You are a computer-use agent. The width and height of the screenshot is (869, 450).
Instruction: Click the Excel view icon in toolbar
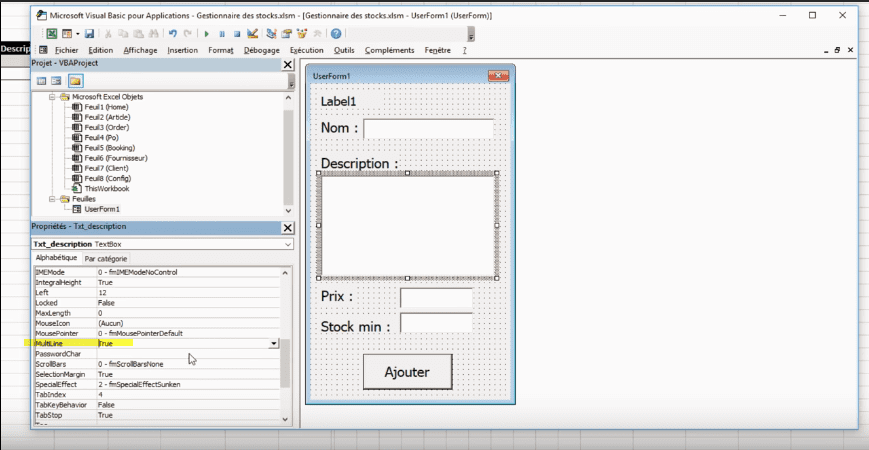(x=52, y=33)
